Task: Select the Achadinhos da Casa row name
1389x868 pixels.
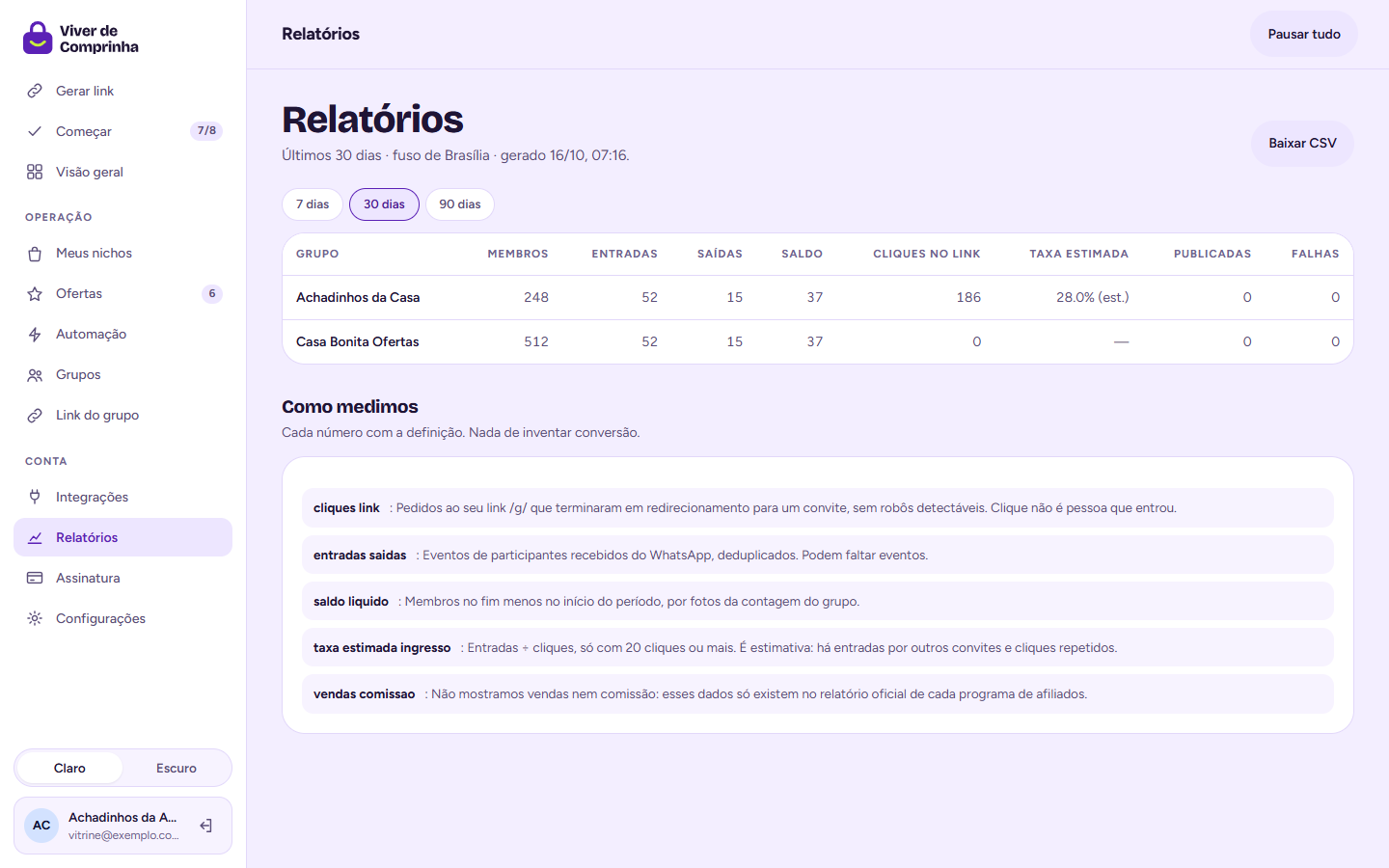Action: [x=358, y=297]
